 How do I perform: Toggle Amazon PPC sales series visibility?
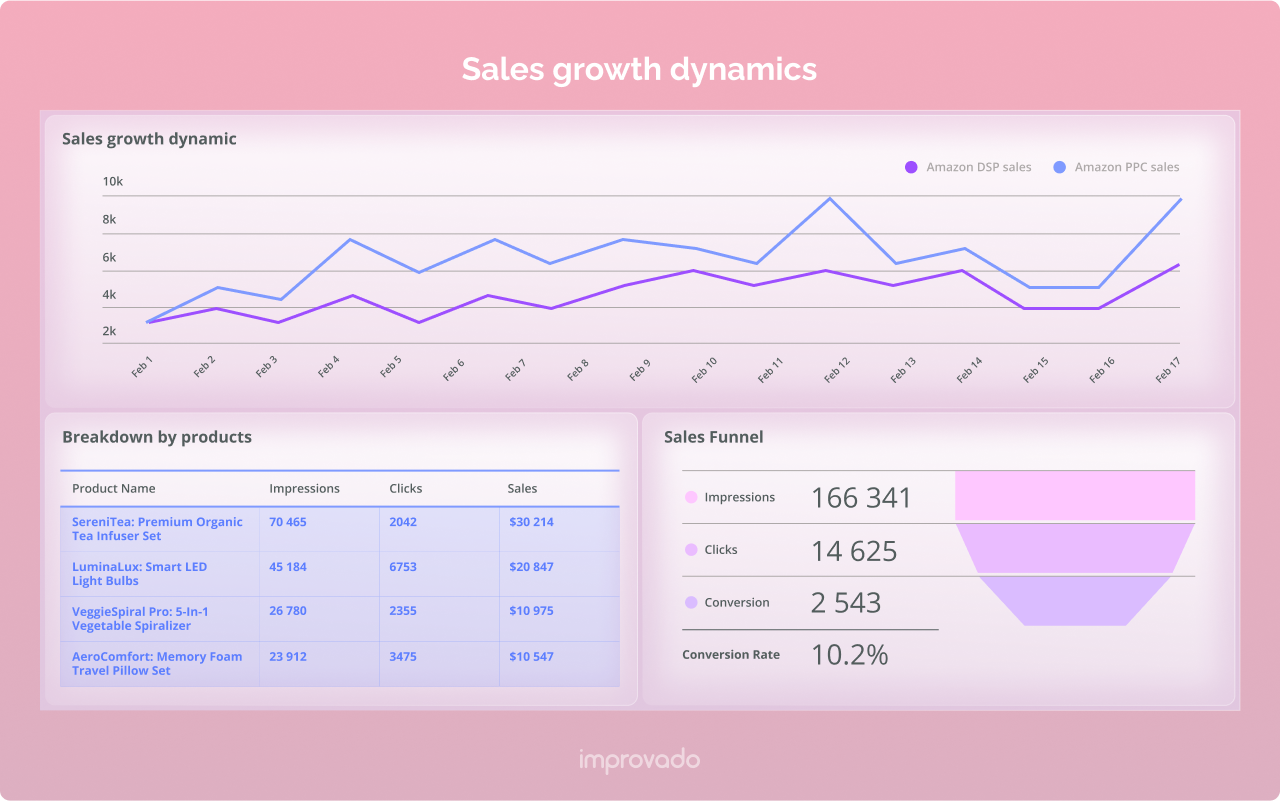coord(1124,167)
